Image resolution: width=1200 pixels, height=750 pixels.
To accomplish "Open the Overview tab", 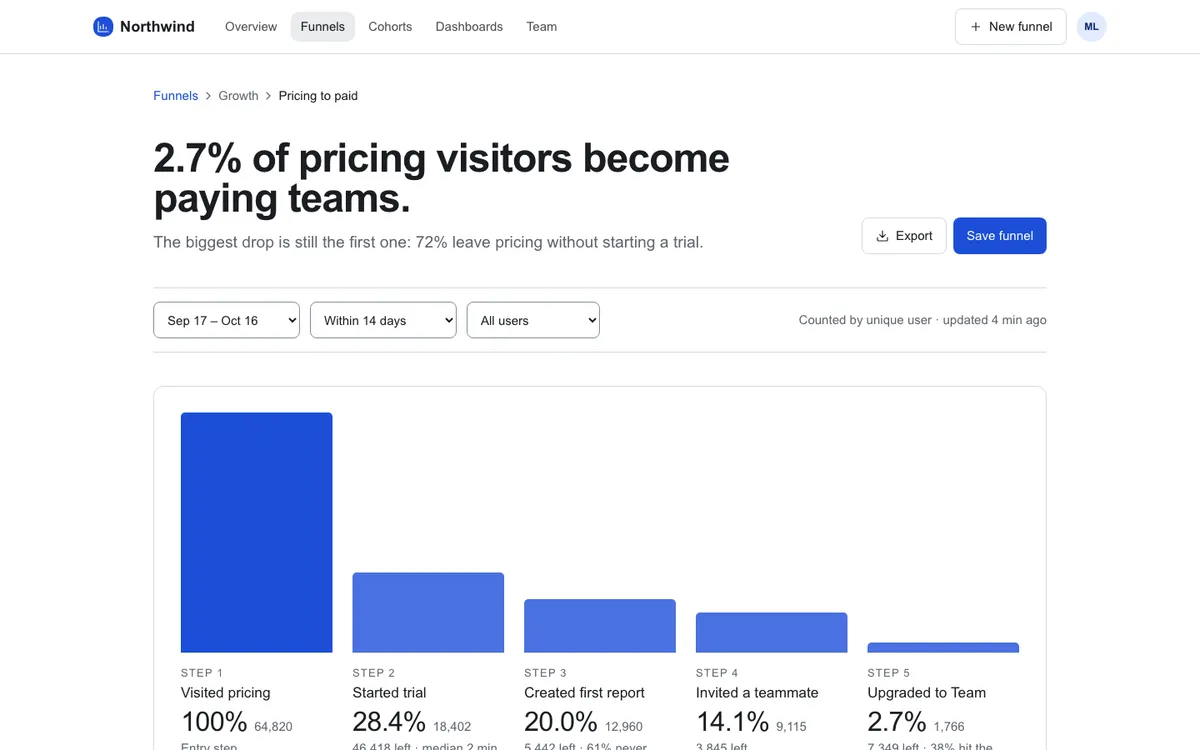I will (251, 27).
